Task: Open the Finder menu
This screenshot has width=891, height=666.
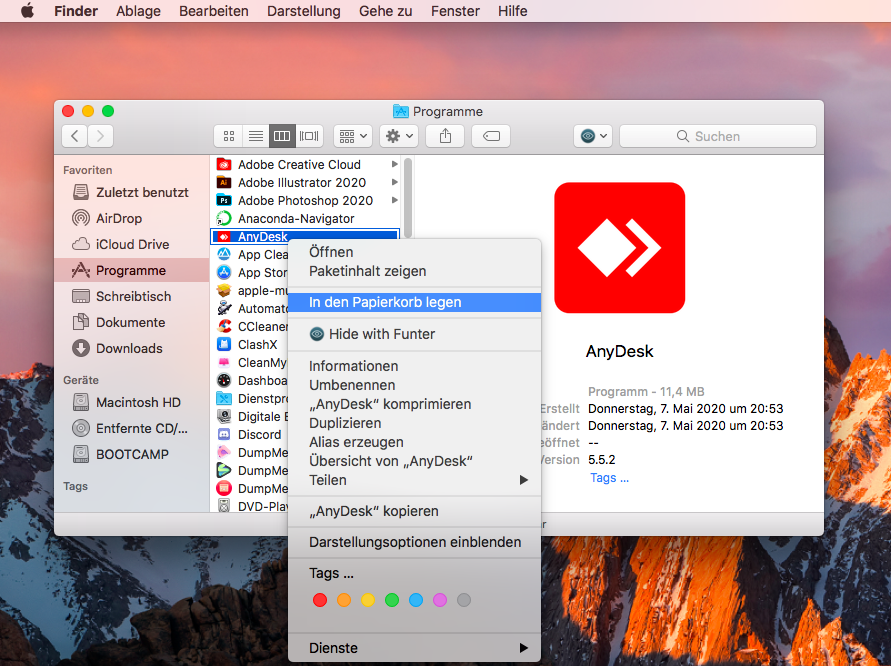Action: (x=76, y=11)
